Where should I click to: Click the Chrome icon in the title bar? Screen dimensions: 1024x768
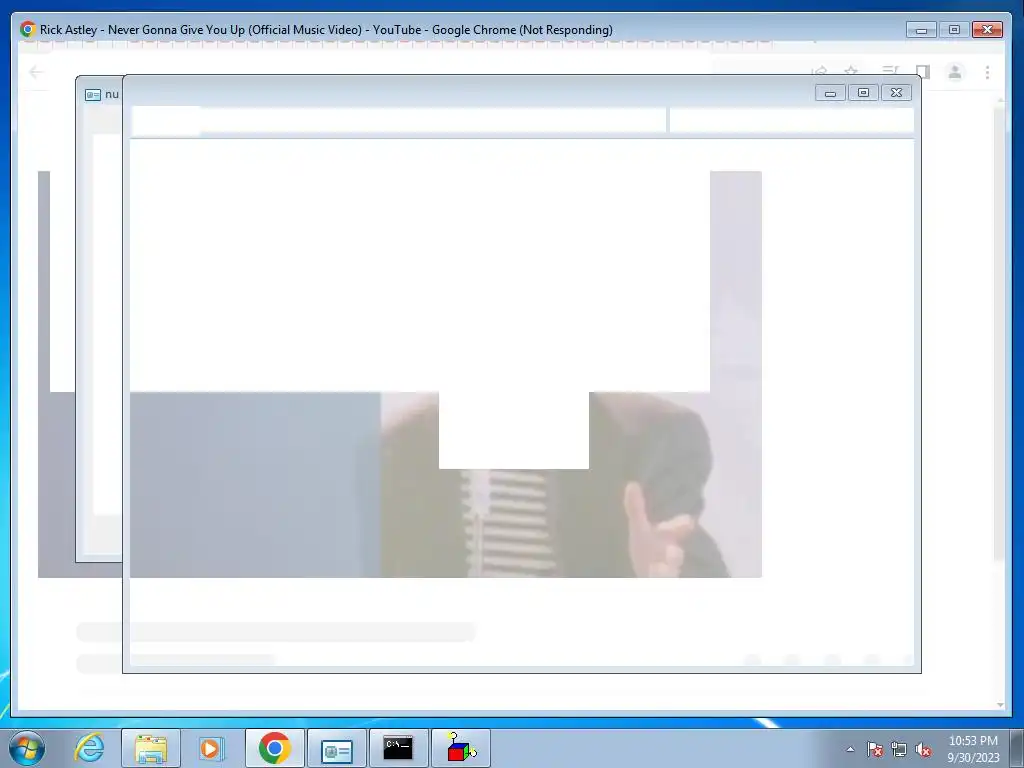coord(27,29)
